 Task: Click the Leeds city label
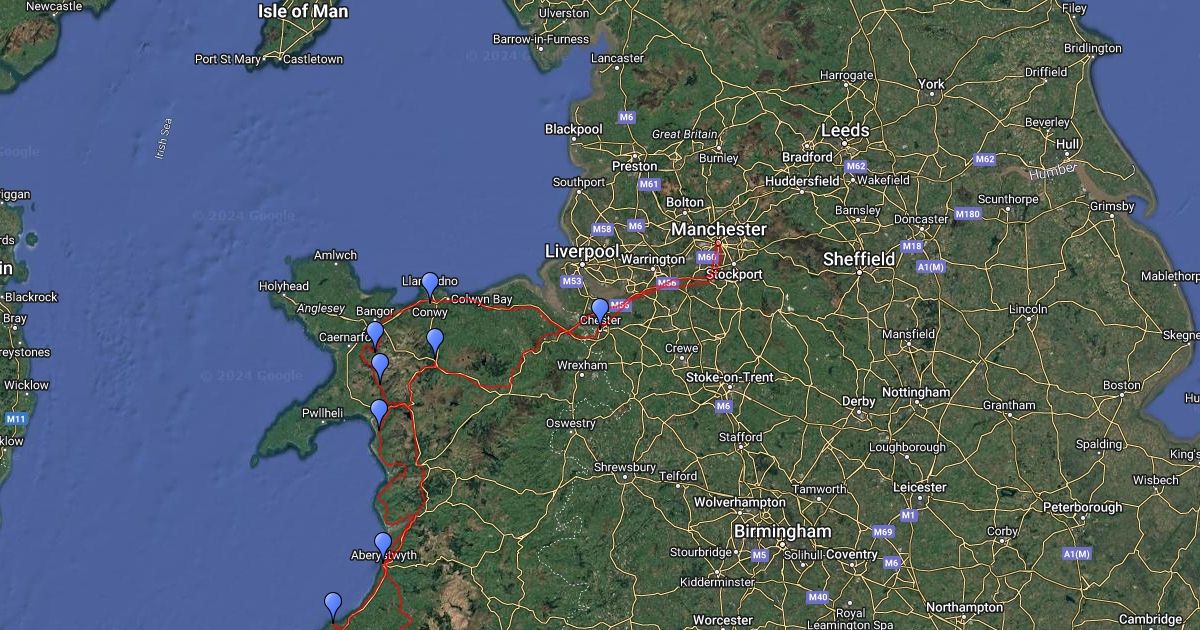coord(845,130)
